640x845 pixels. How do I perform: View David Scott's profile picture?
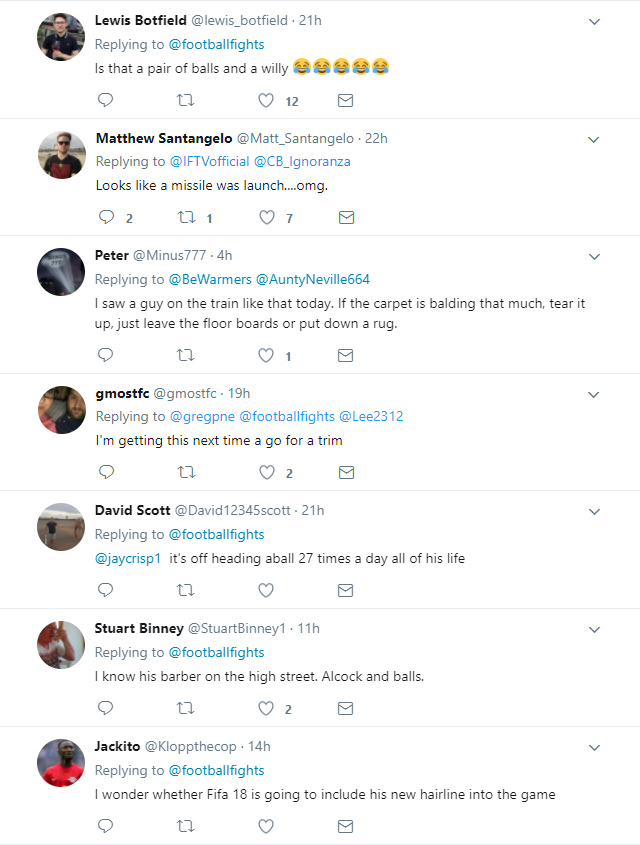pos(60,526)
